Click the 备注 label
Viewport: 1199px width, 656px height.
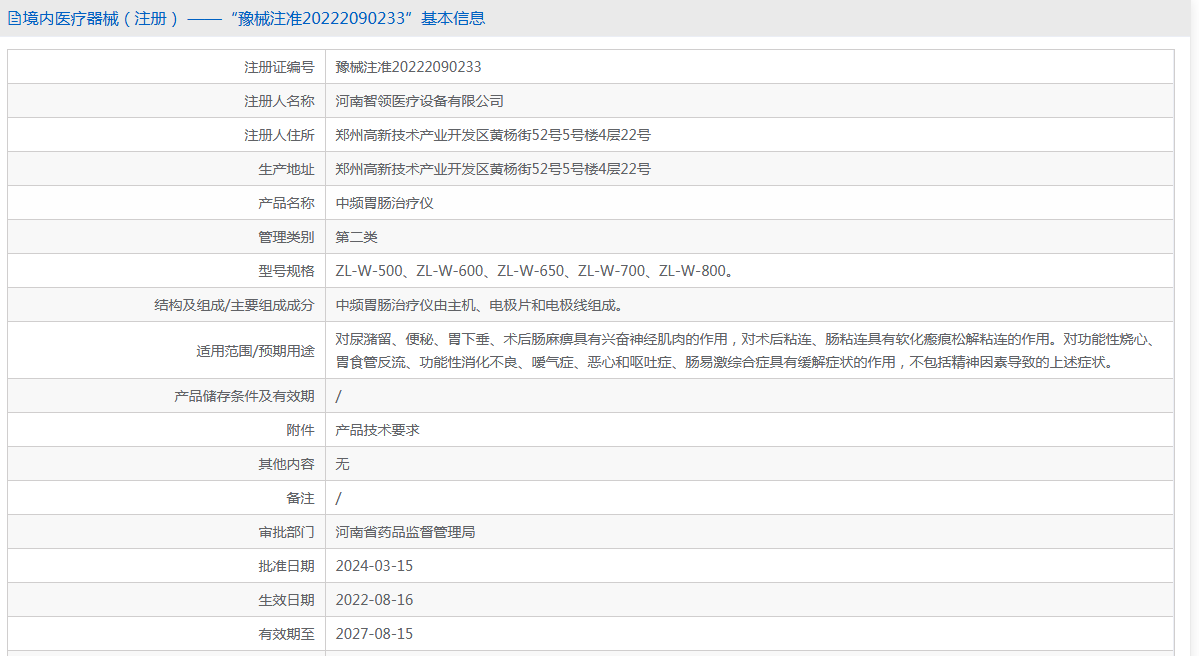pyautogui.click(x=301, y=498)
